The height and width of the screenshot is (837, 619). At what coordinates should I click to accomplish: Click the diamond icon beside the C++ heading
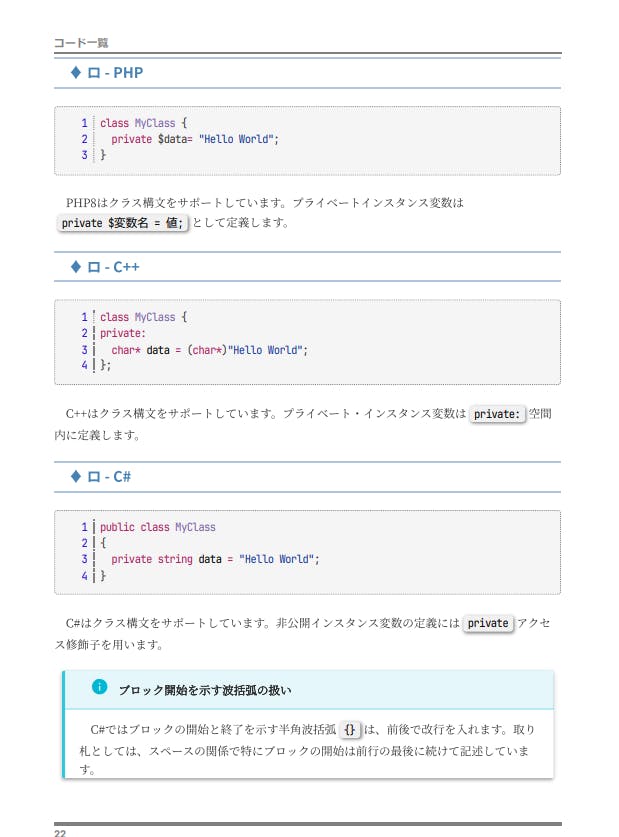pyautogui.click(x=76, y=267)
